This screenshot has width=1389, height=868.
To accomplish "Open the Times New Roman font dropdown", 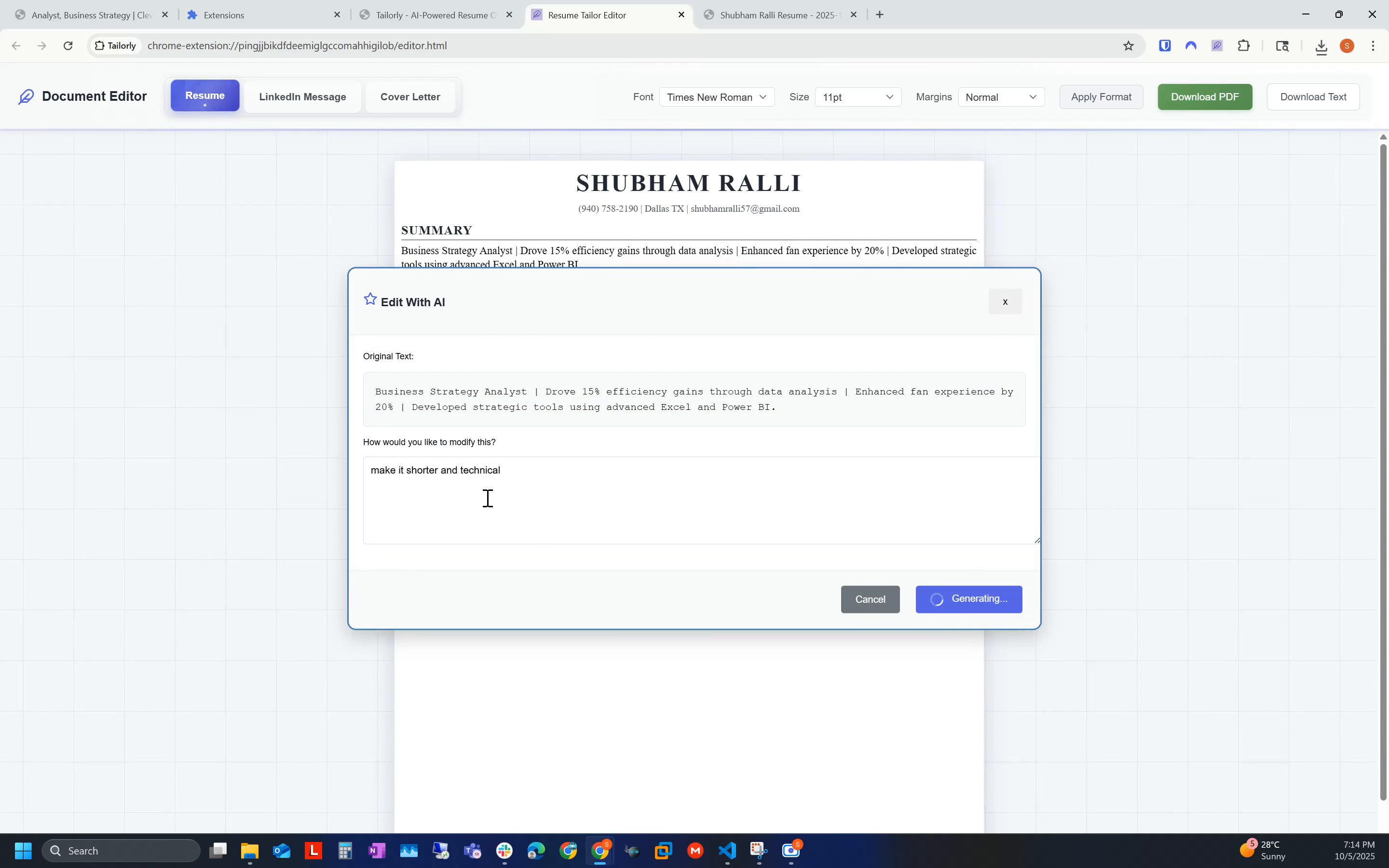I will point(716,97).
